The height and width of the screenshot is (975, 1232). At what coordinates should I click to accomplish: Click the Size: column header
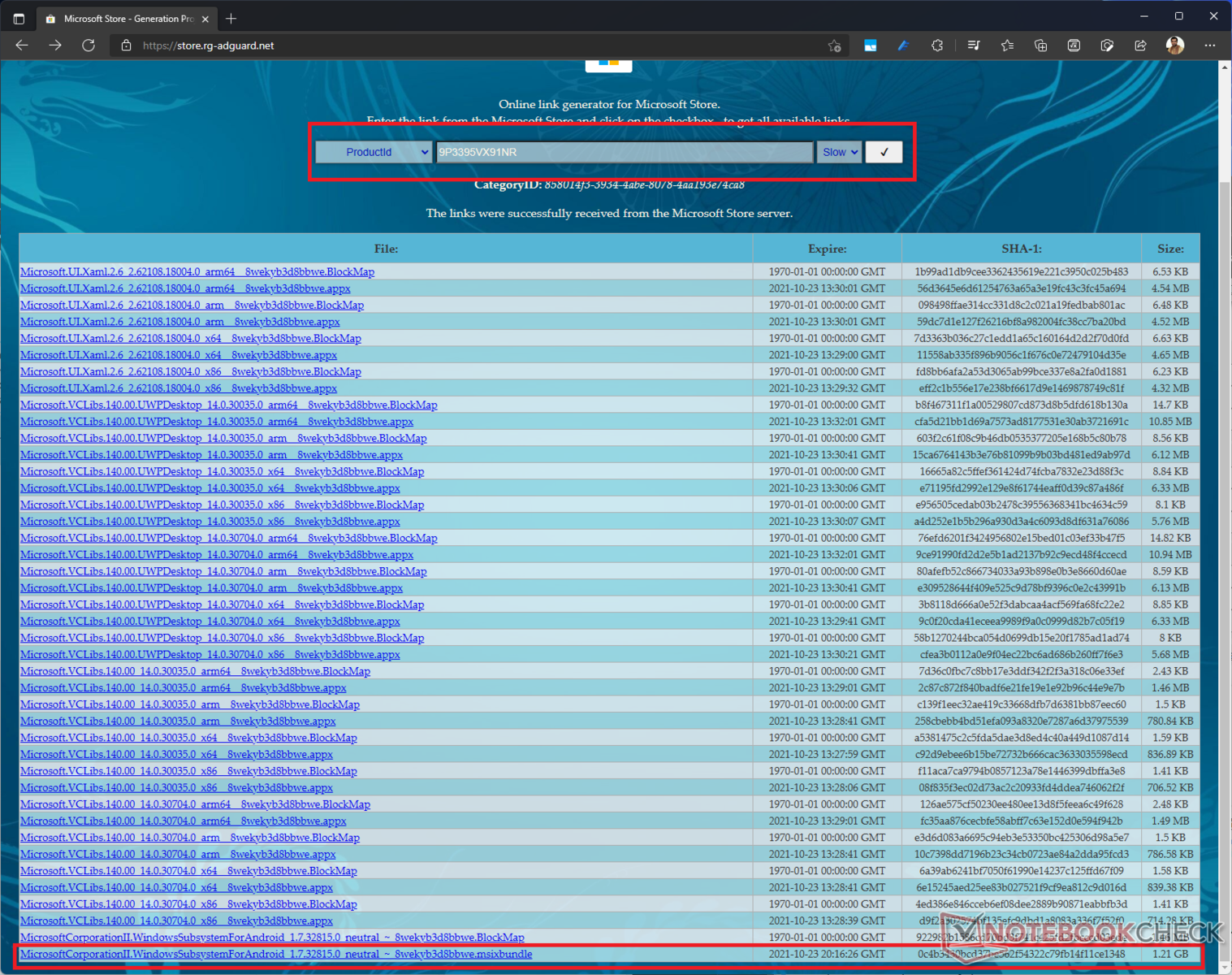tap(1170, 249)
